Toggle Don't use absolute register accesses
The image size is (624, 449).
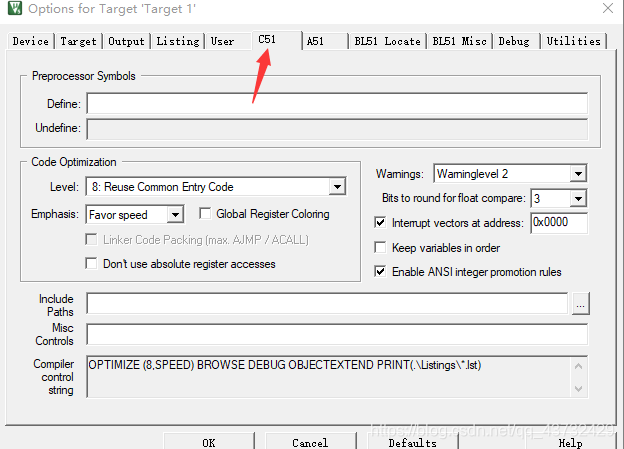coord(92,264)
